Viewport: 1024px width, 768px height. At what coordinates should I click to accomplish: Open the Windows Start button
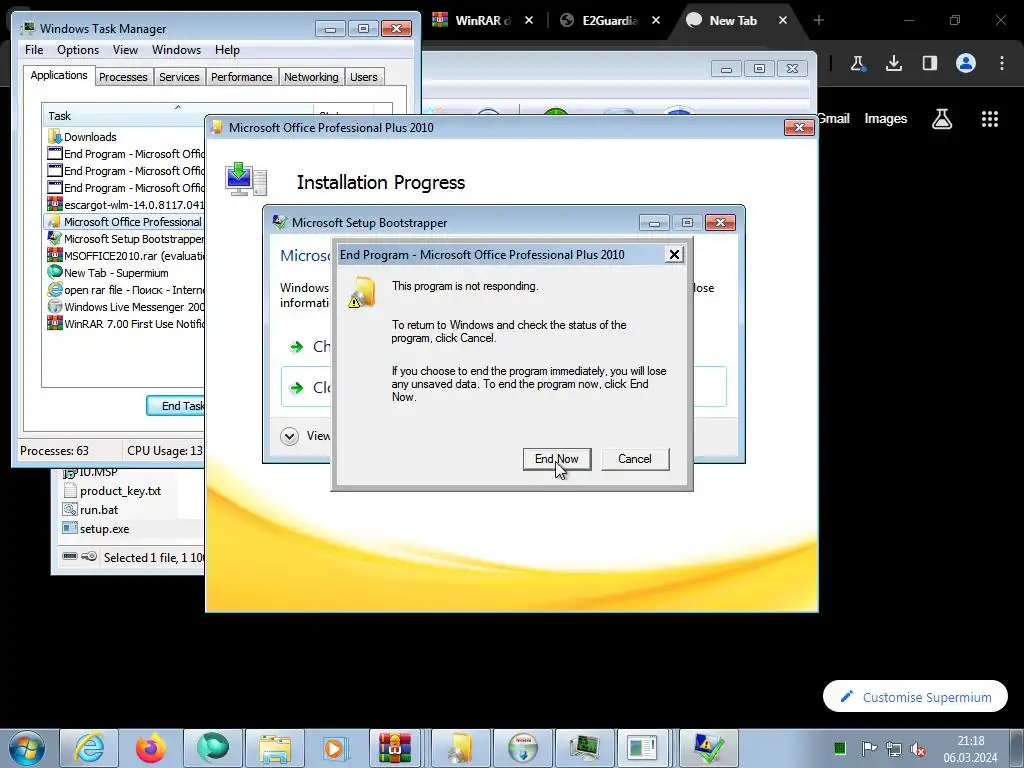tap(27, 748)
